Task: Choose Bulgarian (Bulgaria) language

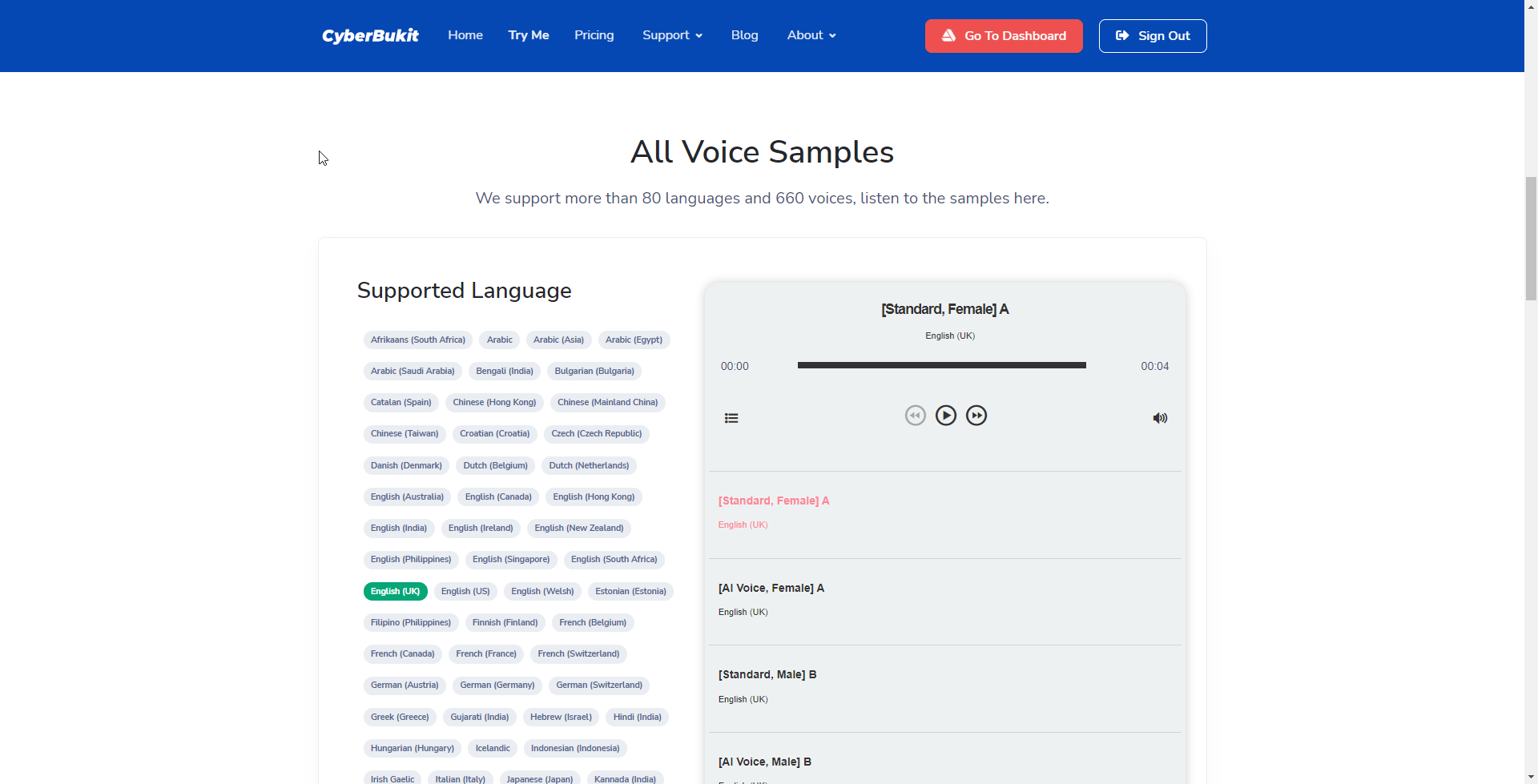Action: click(x=594, y=371)
